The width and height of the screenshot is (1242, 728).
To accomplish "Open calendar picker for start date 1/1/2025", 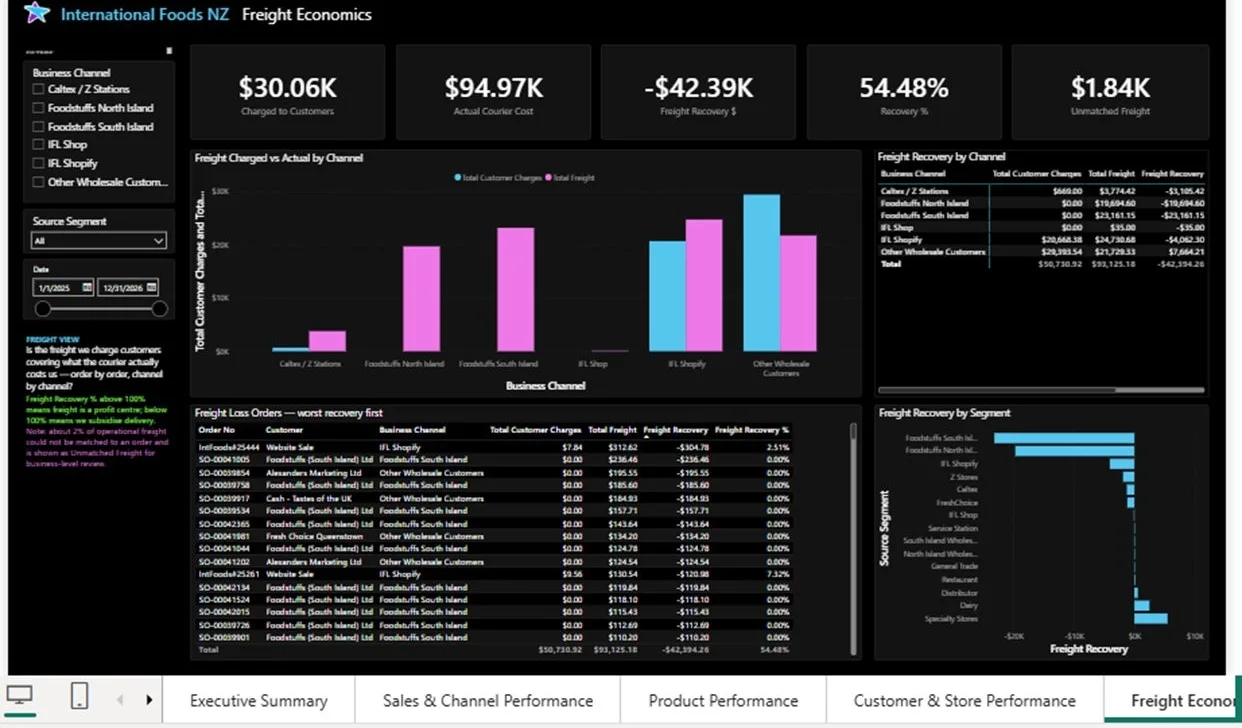I will pyautogui.click(x=87, y=287).
